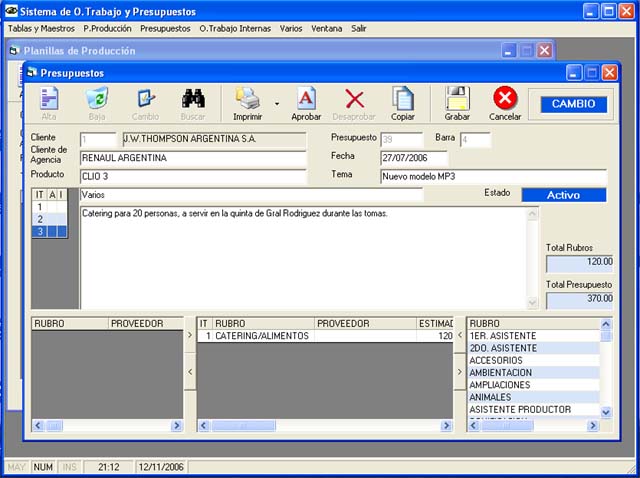
Task: Click the blue CAMBIO button
Action: coord(573,104)
